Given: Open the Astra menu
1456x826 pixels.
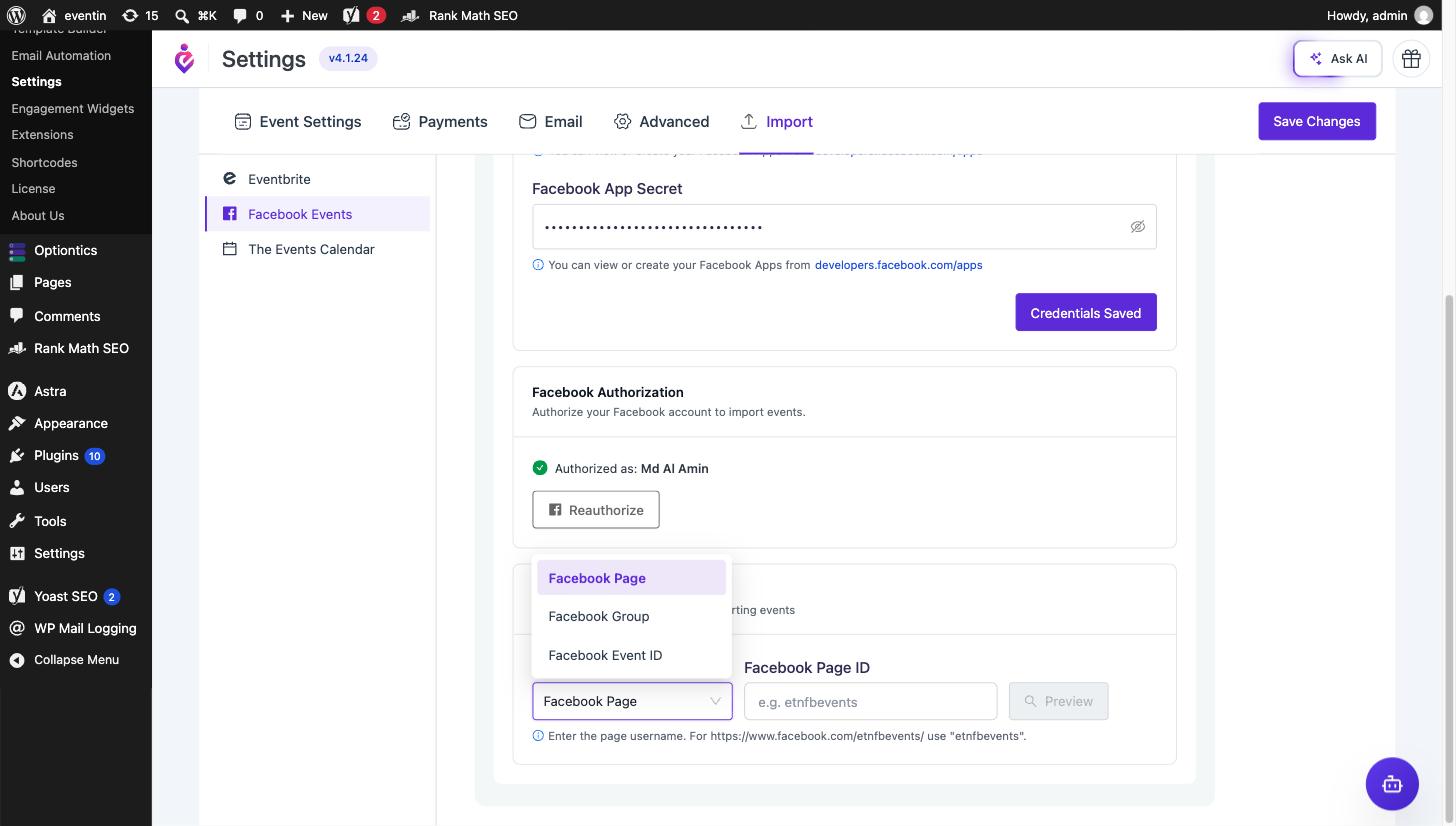Looking at the screenshot, I should click(76, 391).
